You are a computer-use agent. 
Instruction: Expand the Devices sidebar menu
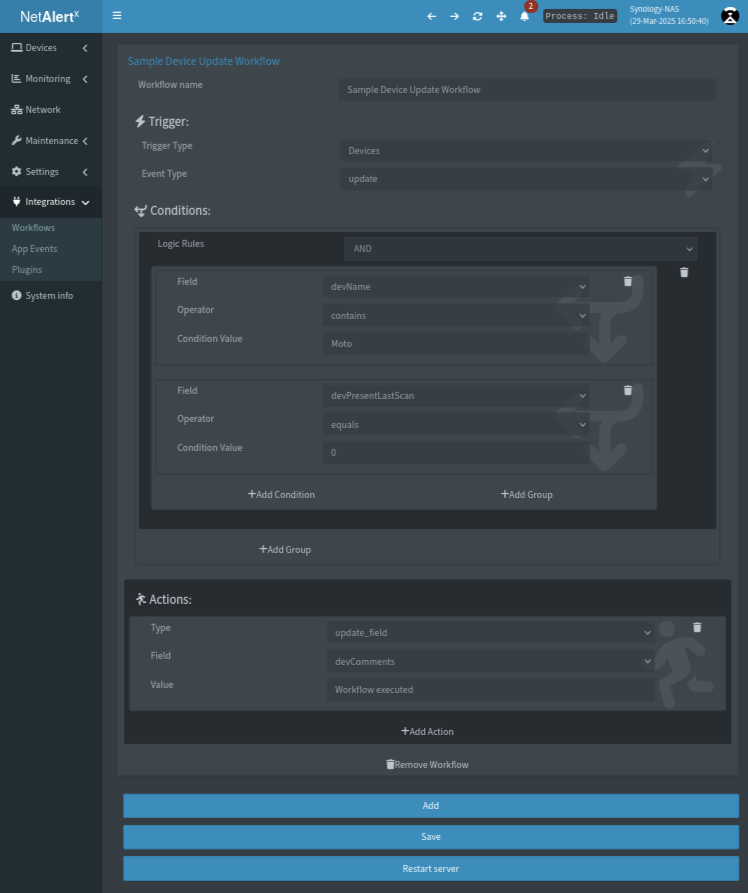click(50, 48)
